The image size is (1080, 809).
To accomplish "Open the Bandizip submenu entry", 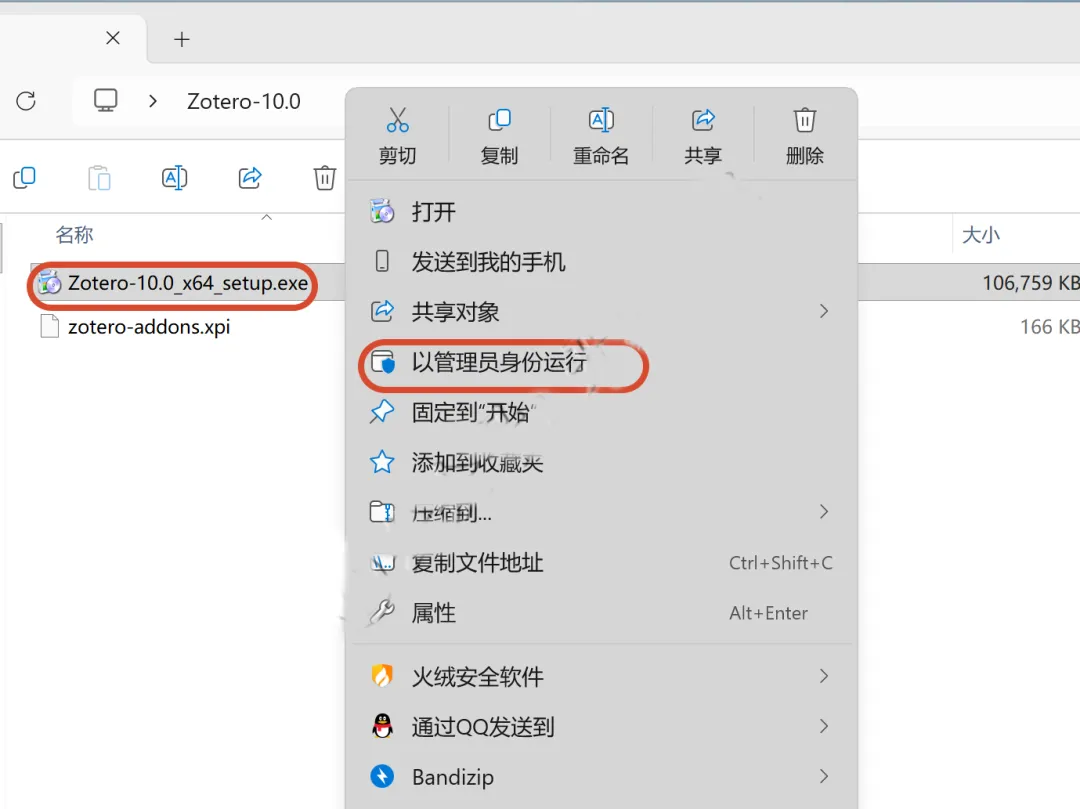I will (603, 777).
